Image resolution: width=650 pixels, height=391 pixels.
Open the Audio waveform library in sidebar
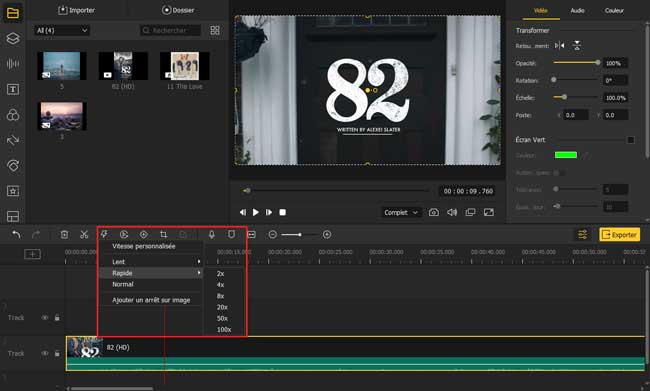pos(13,64)
